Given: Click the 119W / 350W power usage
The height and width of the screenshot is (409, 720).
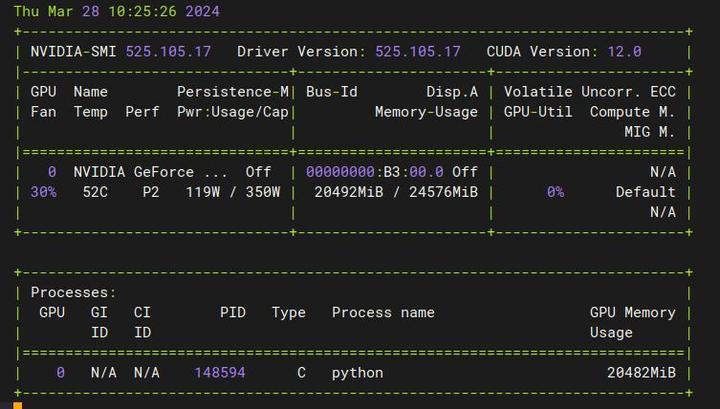Looking at the screenshot, I should (x=233, y=192).
